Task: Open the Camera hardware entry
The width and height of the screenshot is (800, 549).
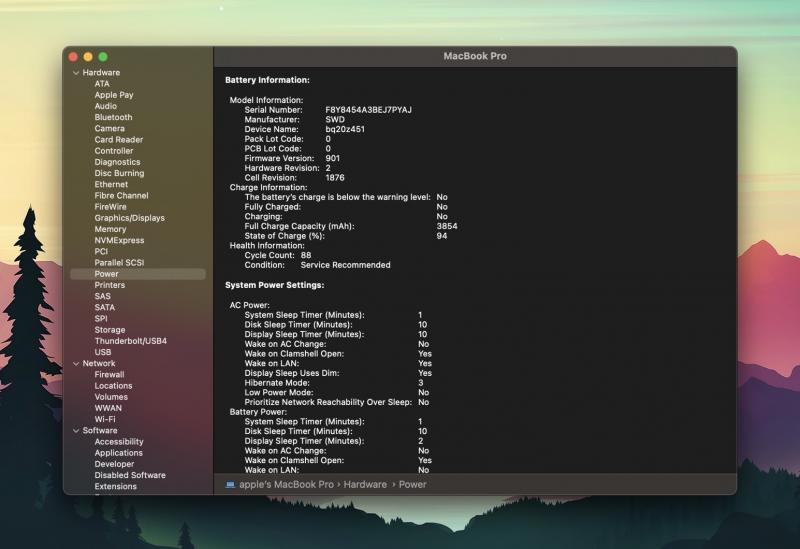Action: tap(109, 129)
